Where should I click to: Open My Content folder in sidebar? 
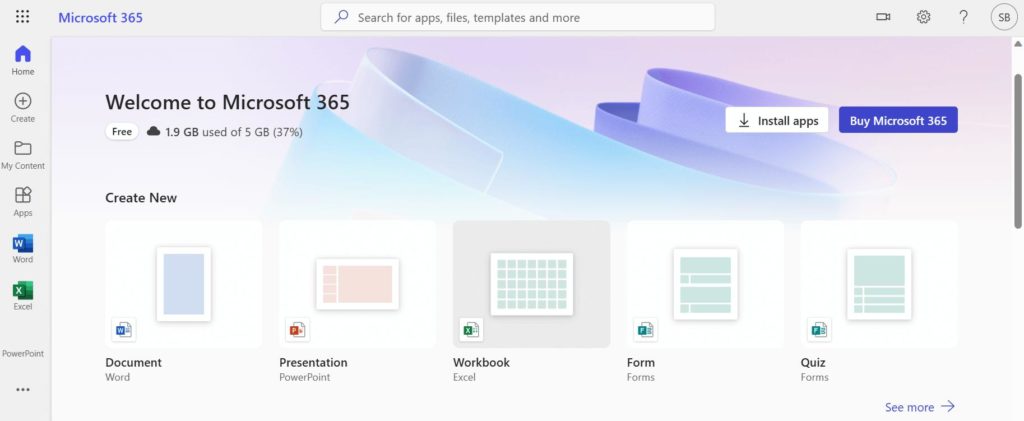(22, 155)
